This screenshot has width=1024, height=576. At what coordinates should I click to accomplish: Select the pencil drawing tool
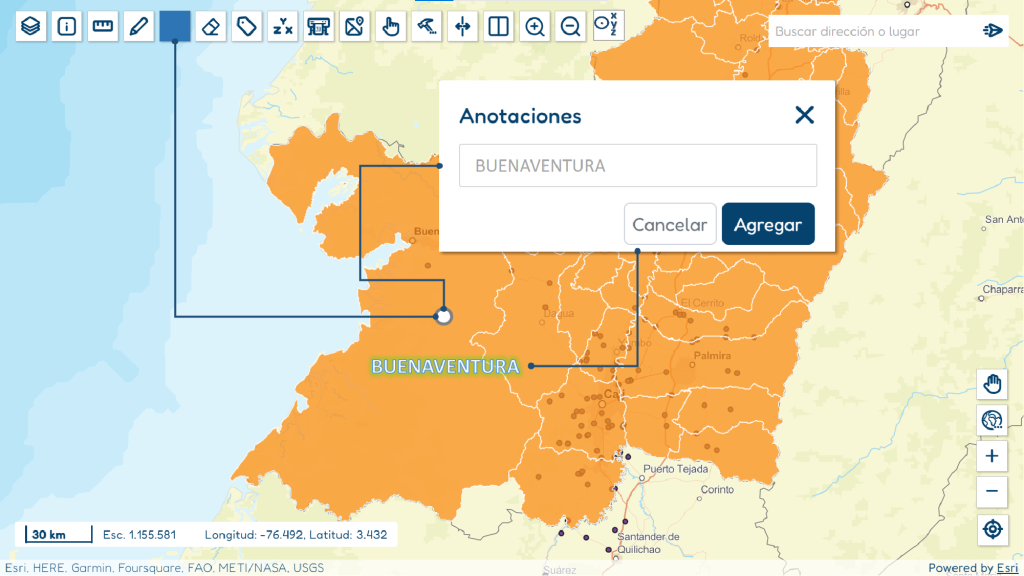tap(138, 26)
